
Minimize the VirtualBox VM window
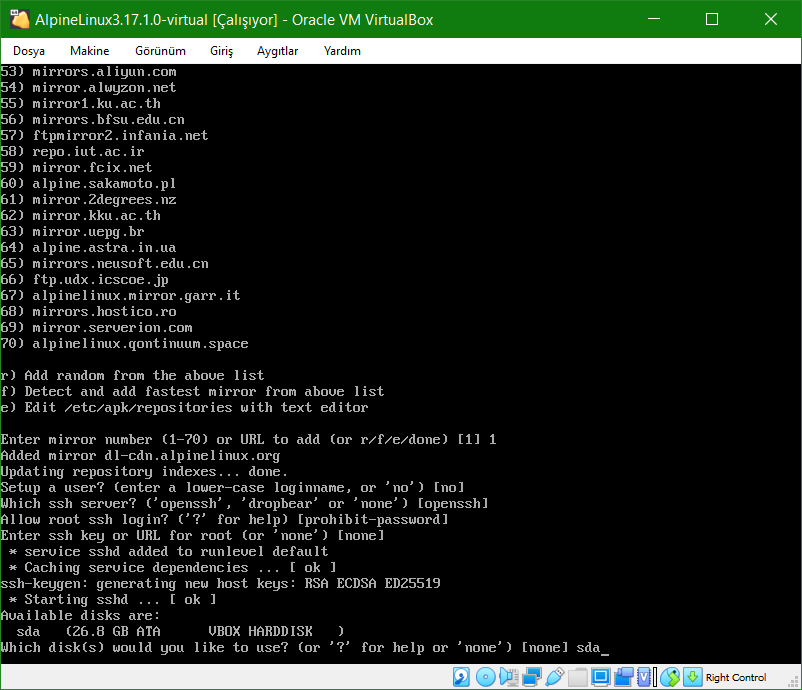654,19
